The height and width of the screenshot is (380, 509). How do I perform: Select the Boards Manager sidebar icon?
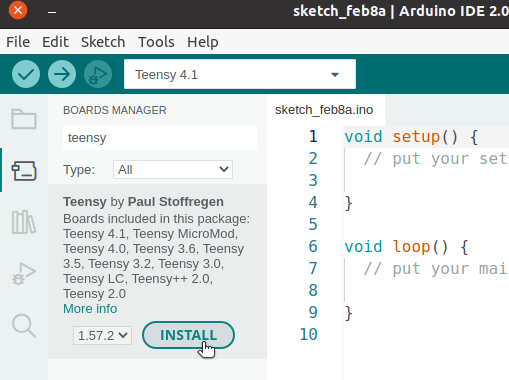pyautogui.click(x=24, y=171)
